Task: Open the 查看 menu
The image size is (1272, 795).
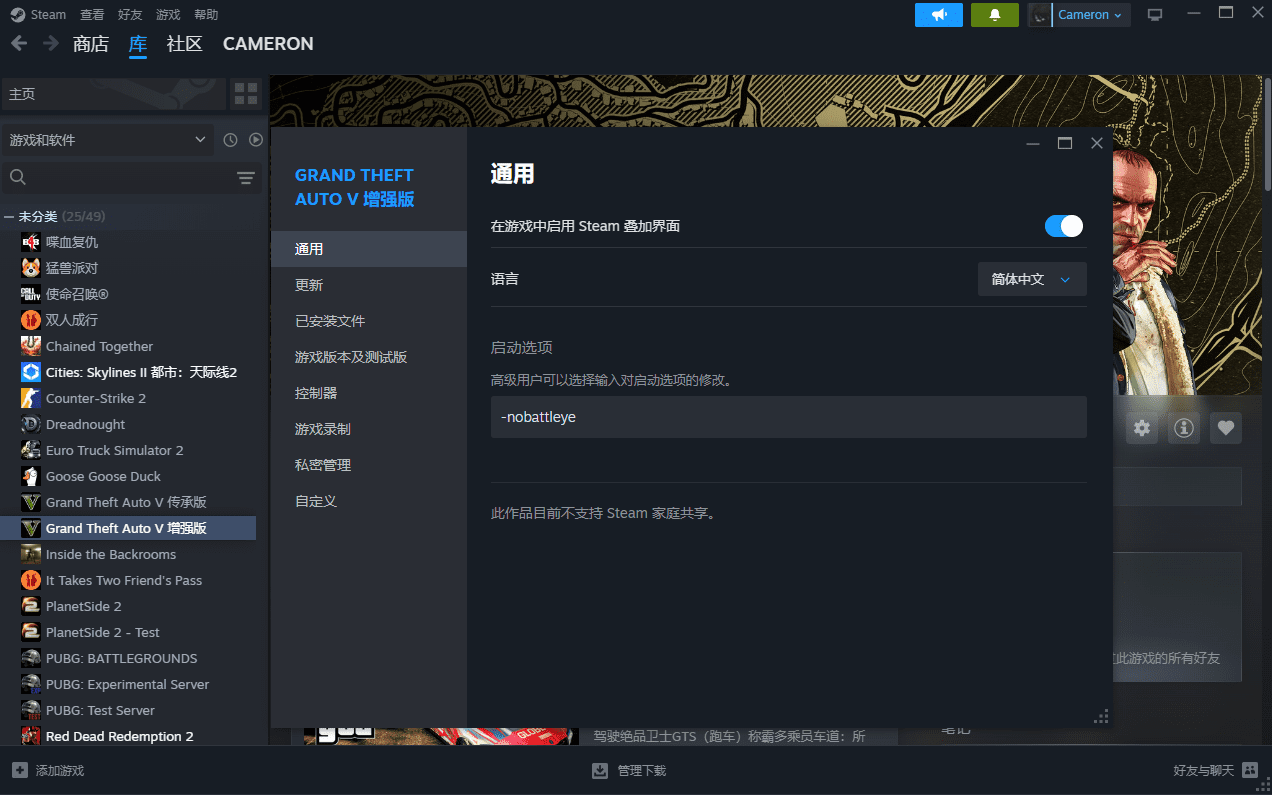Action: point(92,15)
